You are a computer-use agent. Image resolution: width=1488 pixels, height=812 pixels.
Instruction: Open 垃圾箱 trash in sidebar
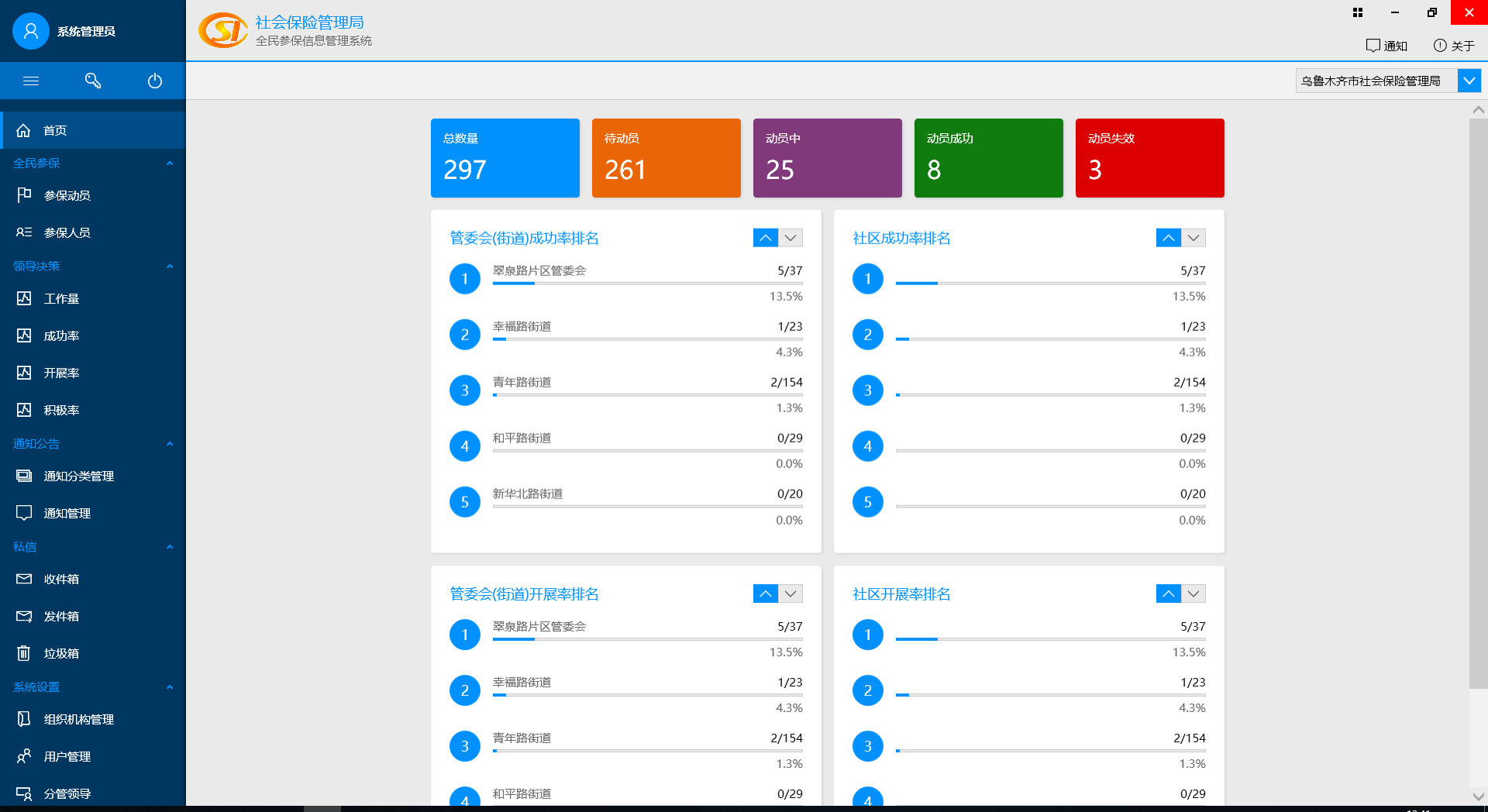point(61,653)
